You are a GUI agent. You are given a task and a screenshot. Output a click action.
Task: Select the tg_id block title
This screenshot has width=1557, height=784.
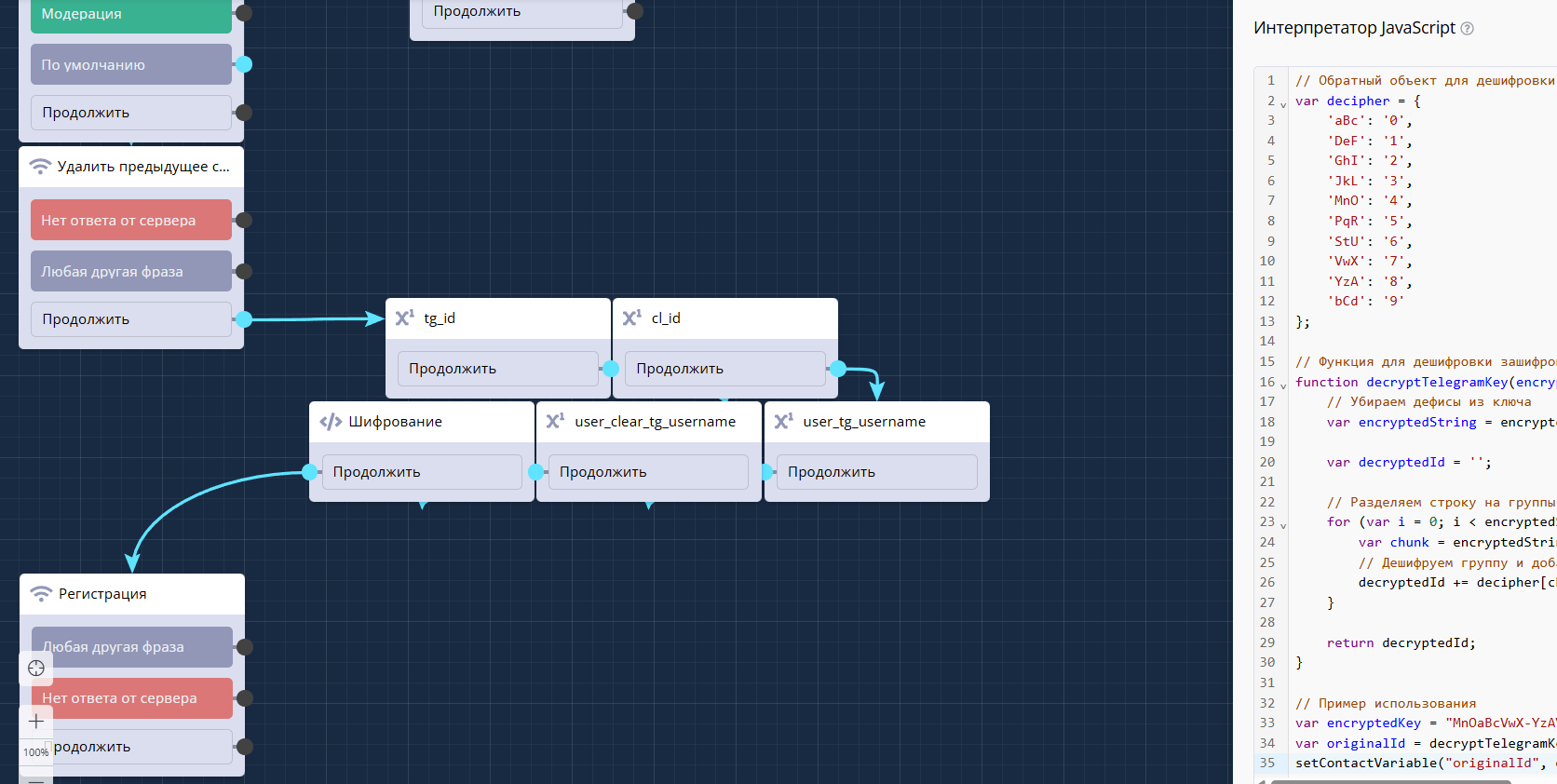(x=440, y=318)
